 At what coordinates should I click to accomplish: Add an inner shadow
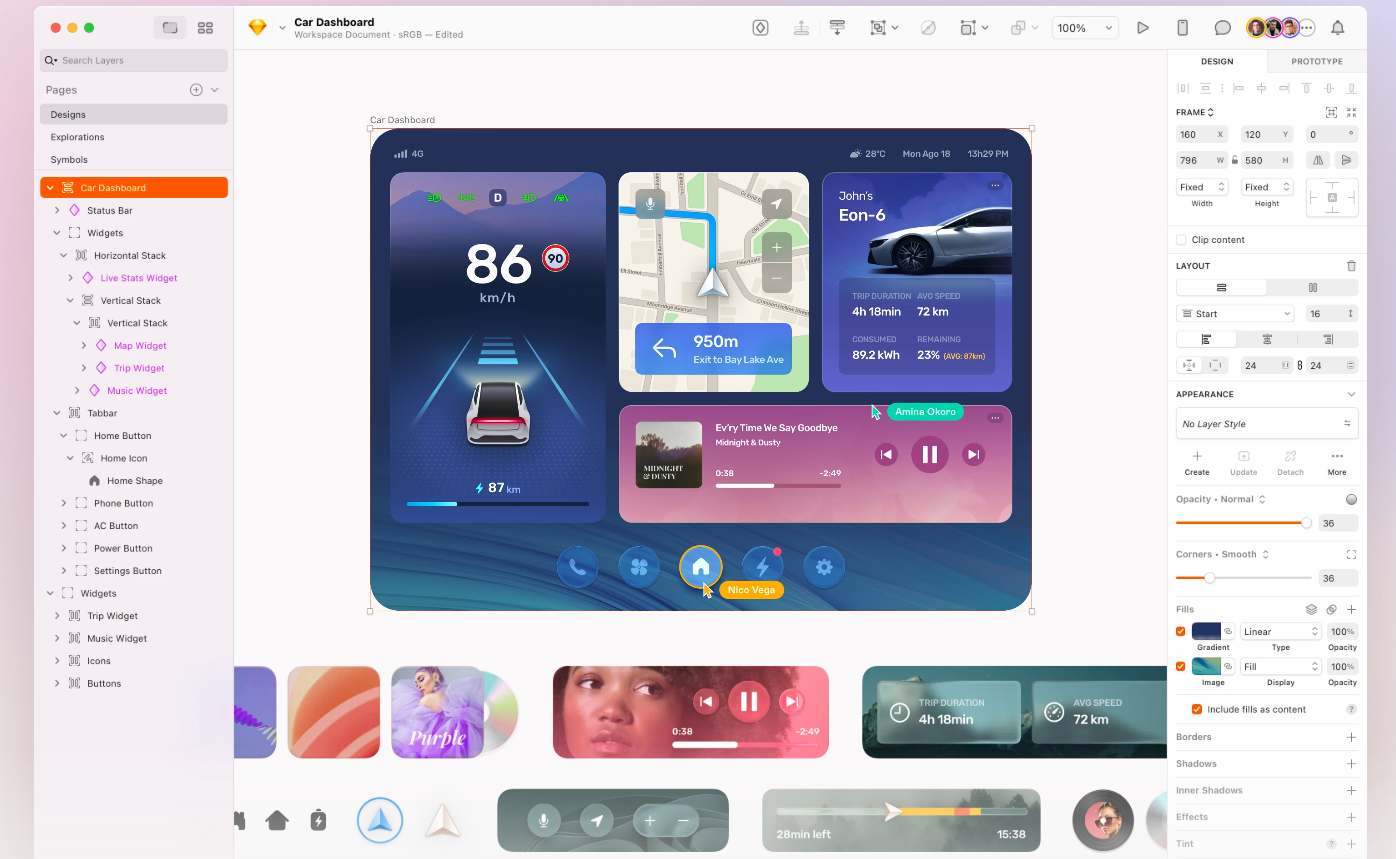click(1351, 791)
